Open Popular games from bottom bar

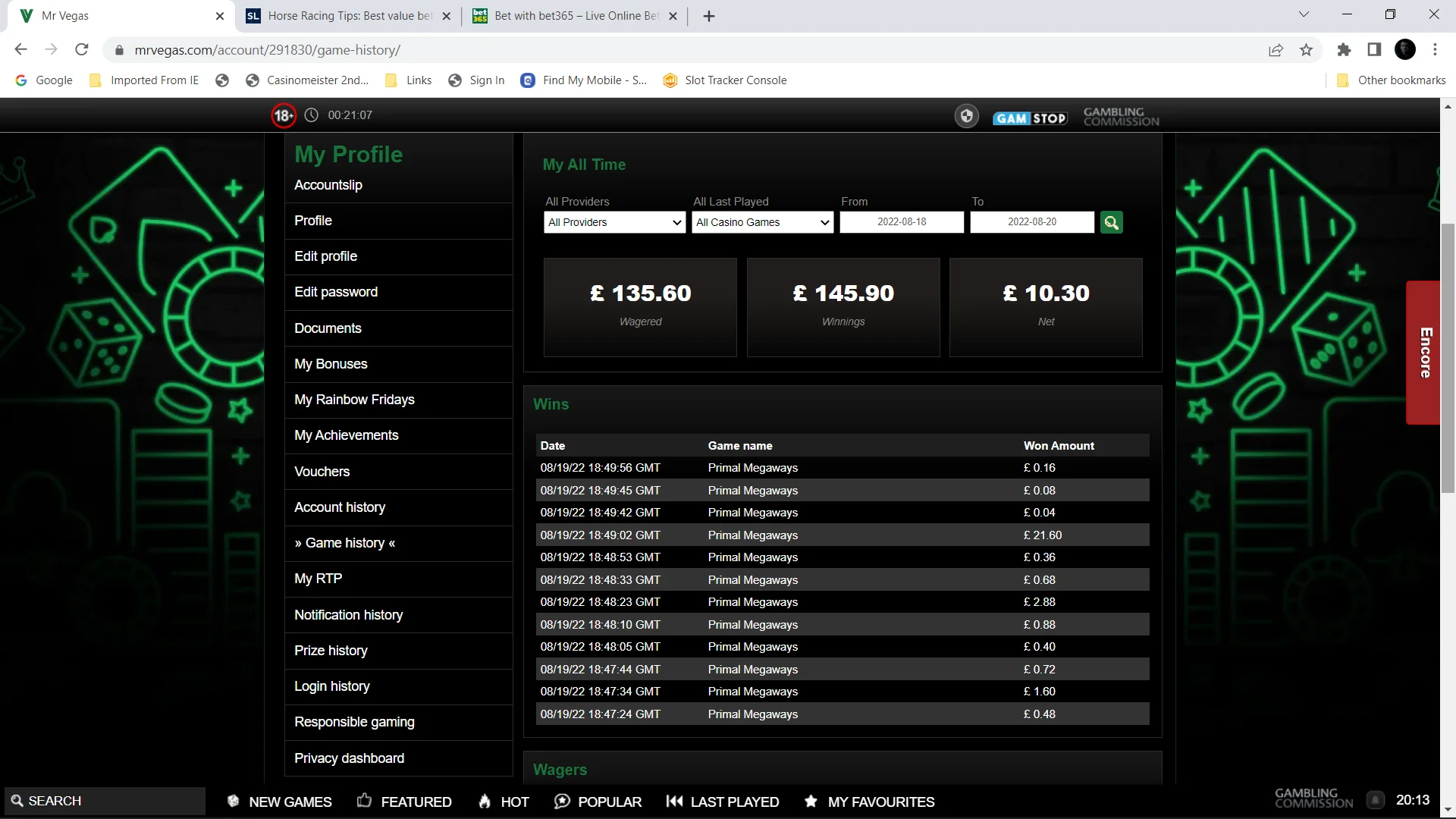pyautogui.click(x=598, y=802)
